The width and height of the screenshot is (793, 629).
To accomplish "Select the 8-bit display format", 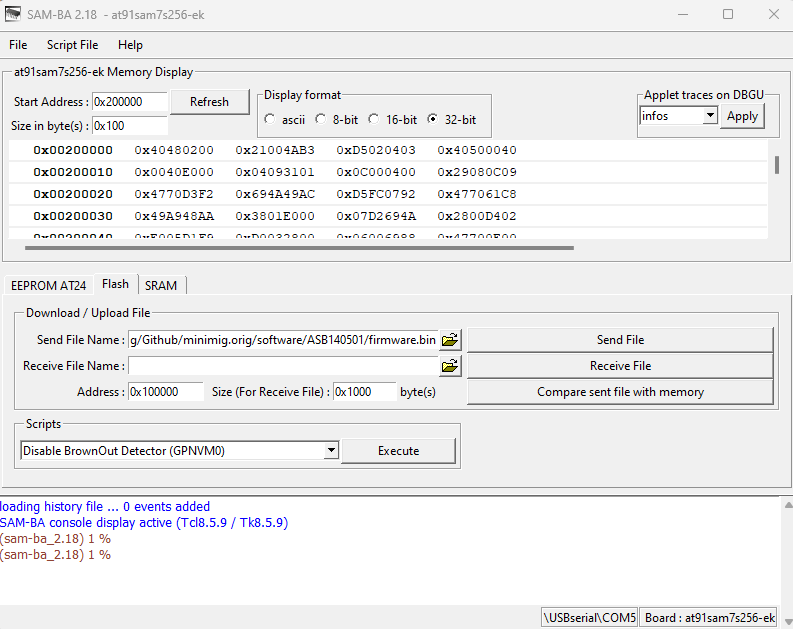I will [x=321, y=120].
